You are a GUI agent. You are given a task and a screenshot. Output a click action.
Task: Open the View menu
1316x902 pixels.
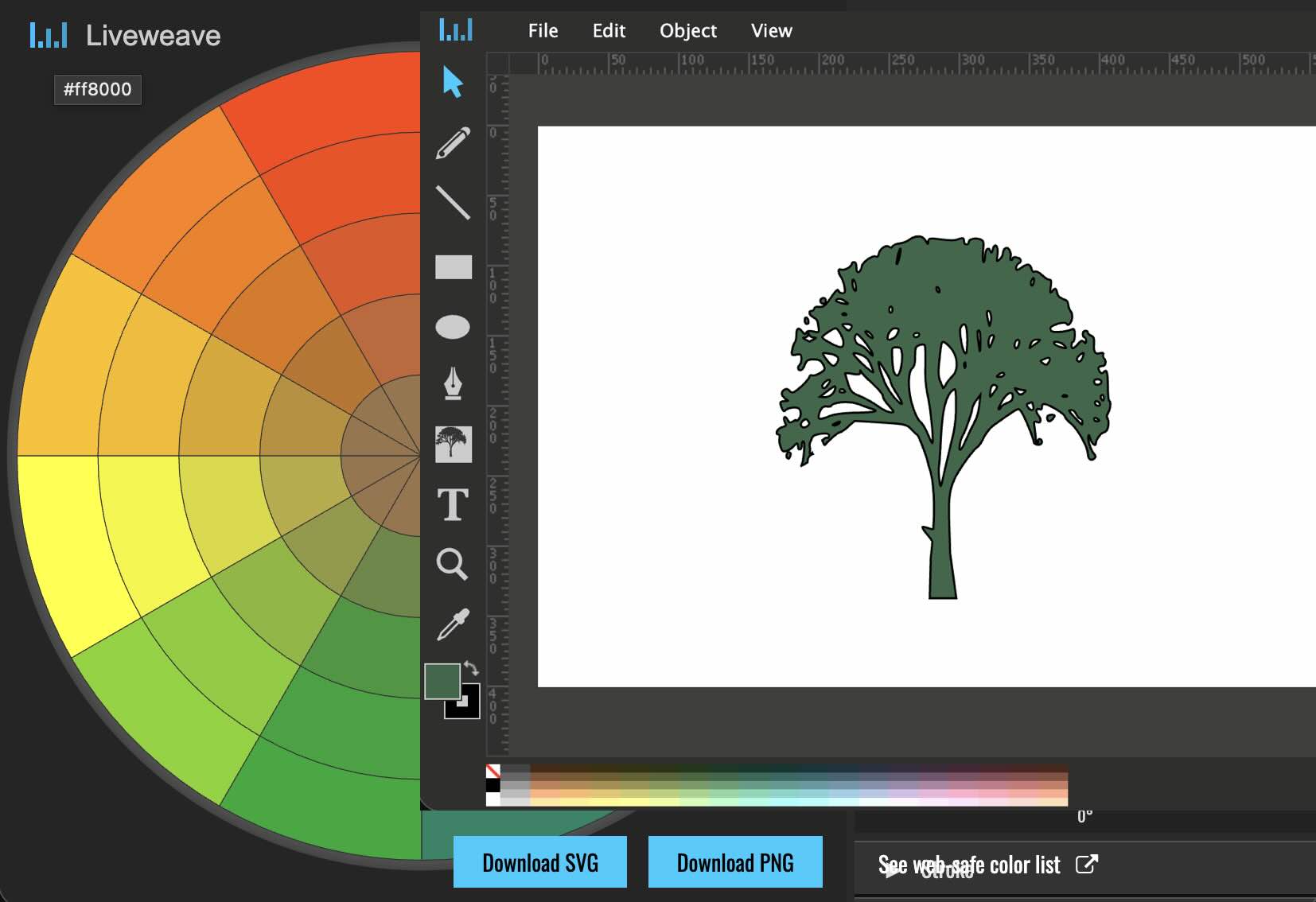coord(771,31)
